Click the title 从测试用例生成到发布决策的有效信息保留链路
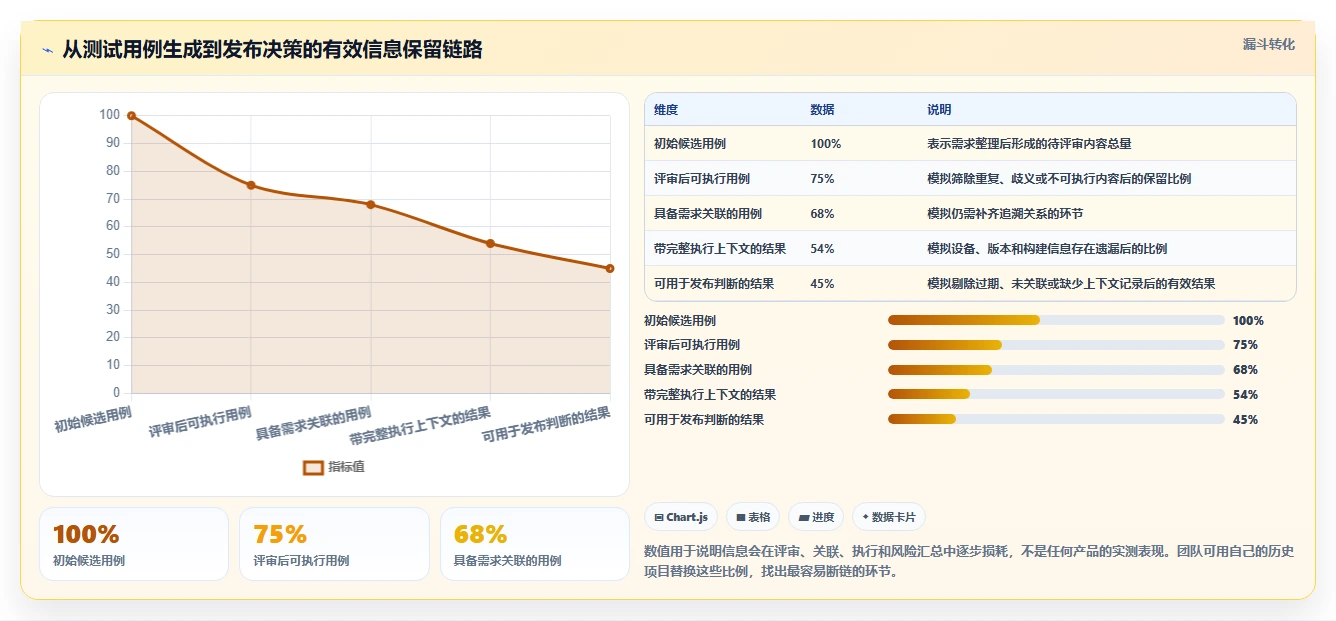This screenshot has width=1336, height=621. pos(272,50)
